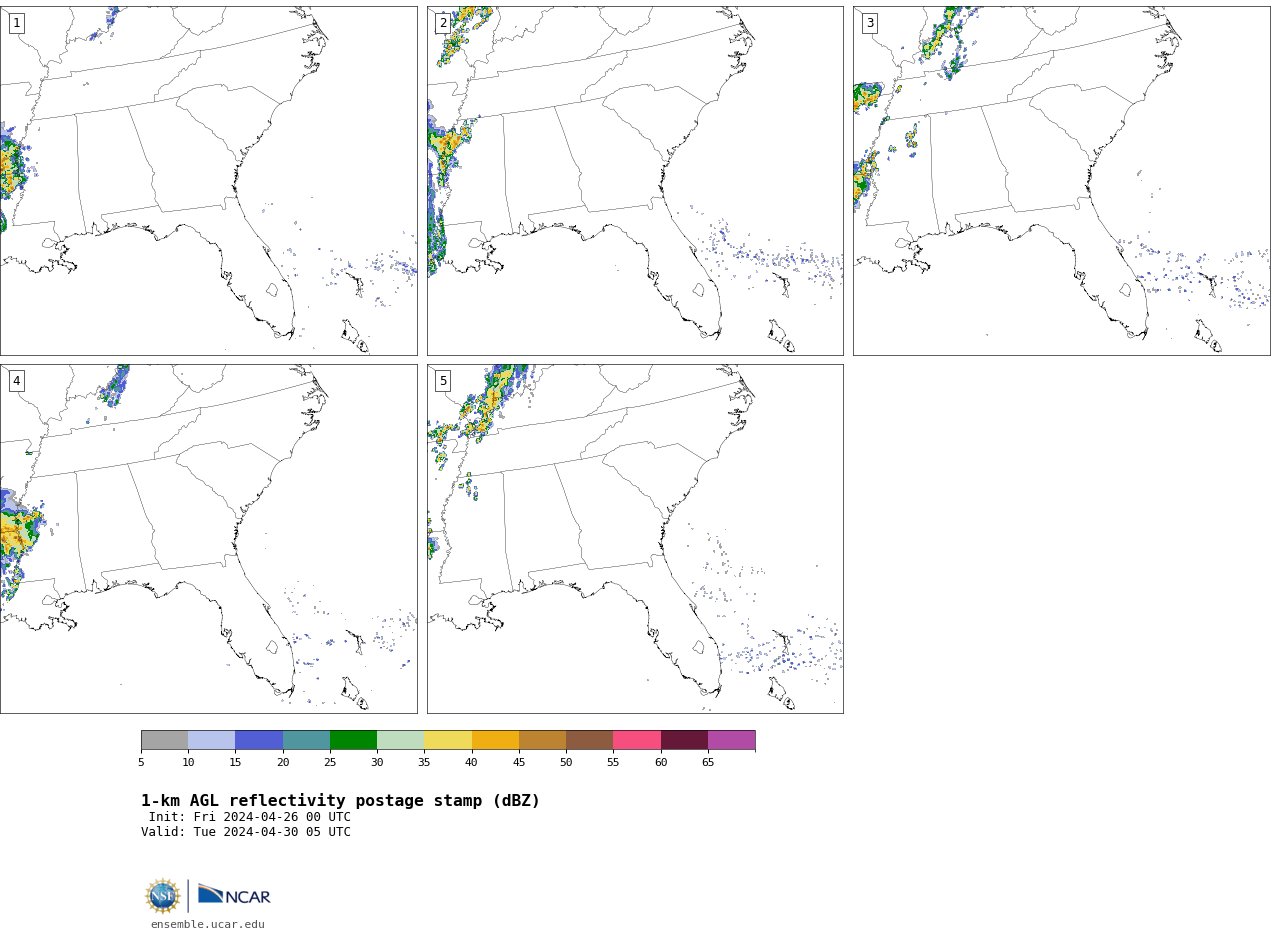
Task: Click the orange 40-45 dBZ swatch
Action: click(x=495, y=740)
